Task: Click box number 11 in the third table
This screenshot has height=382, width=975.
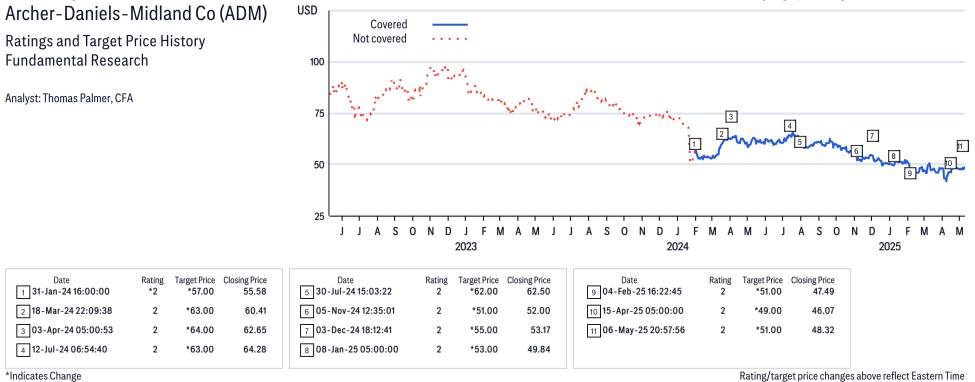Action: [x=593, y=330]
